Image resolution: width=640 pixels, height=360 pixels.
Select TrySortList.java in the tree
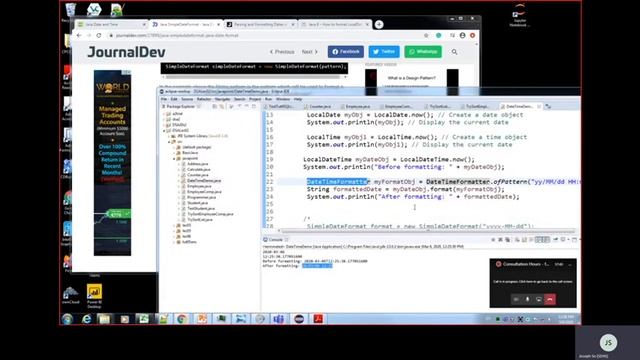(200, 220)
